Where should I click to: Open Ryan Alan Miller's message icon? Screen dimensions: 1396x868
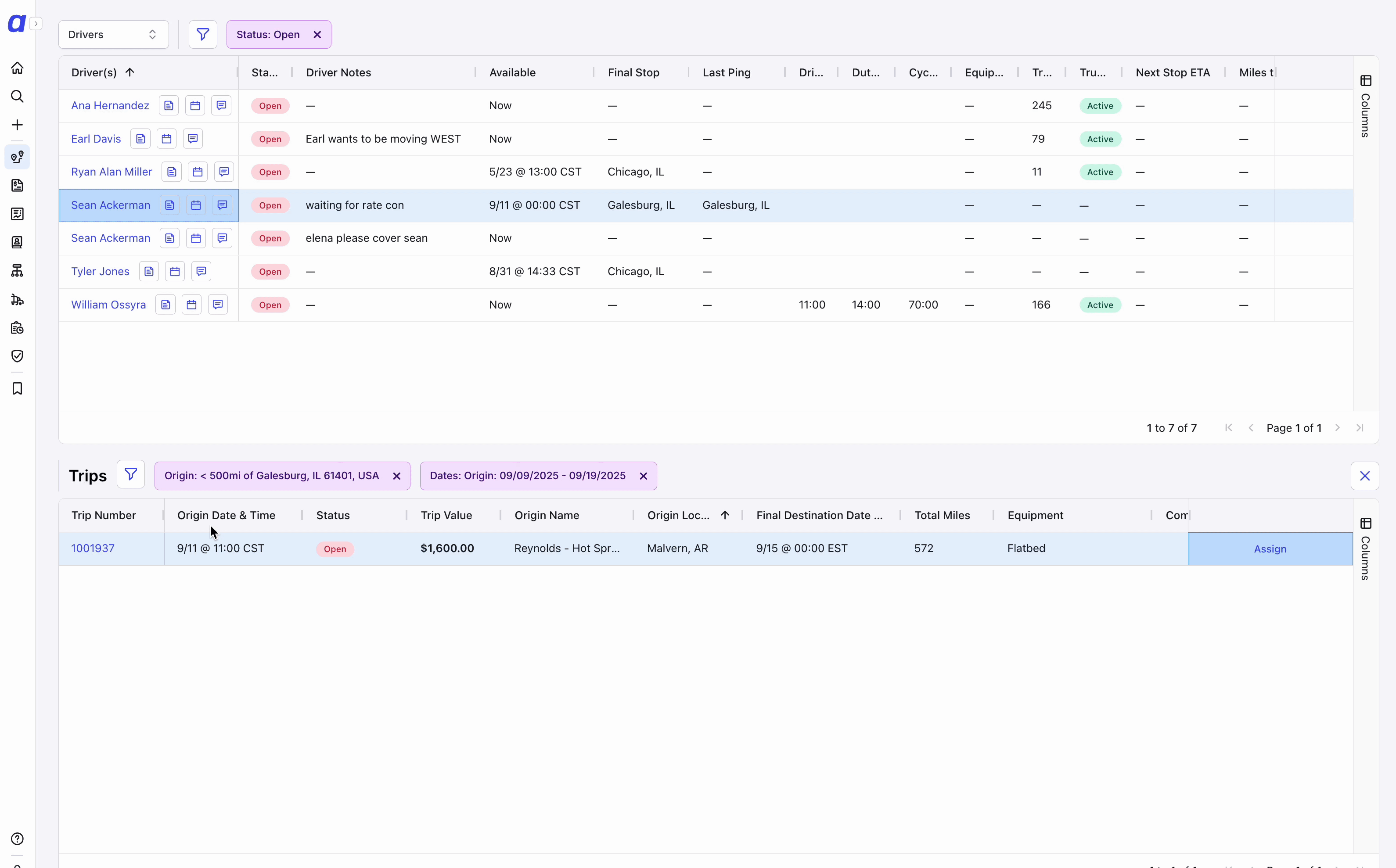click(224, 172)
